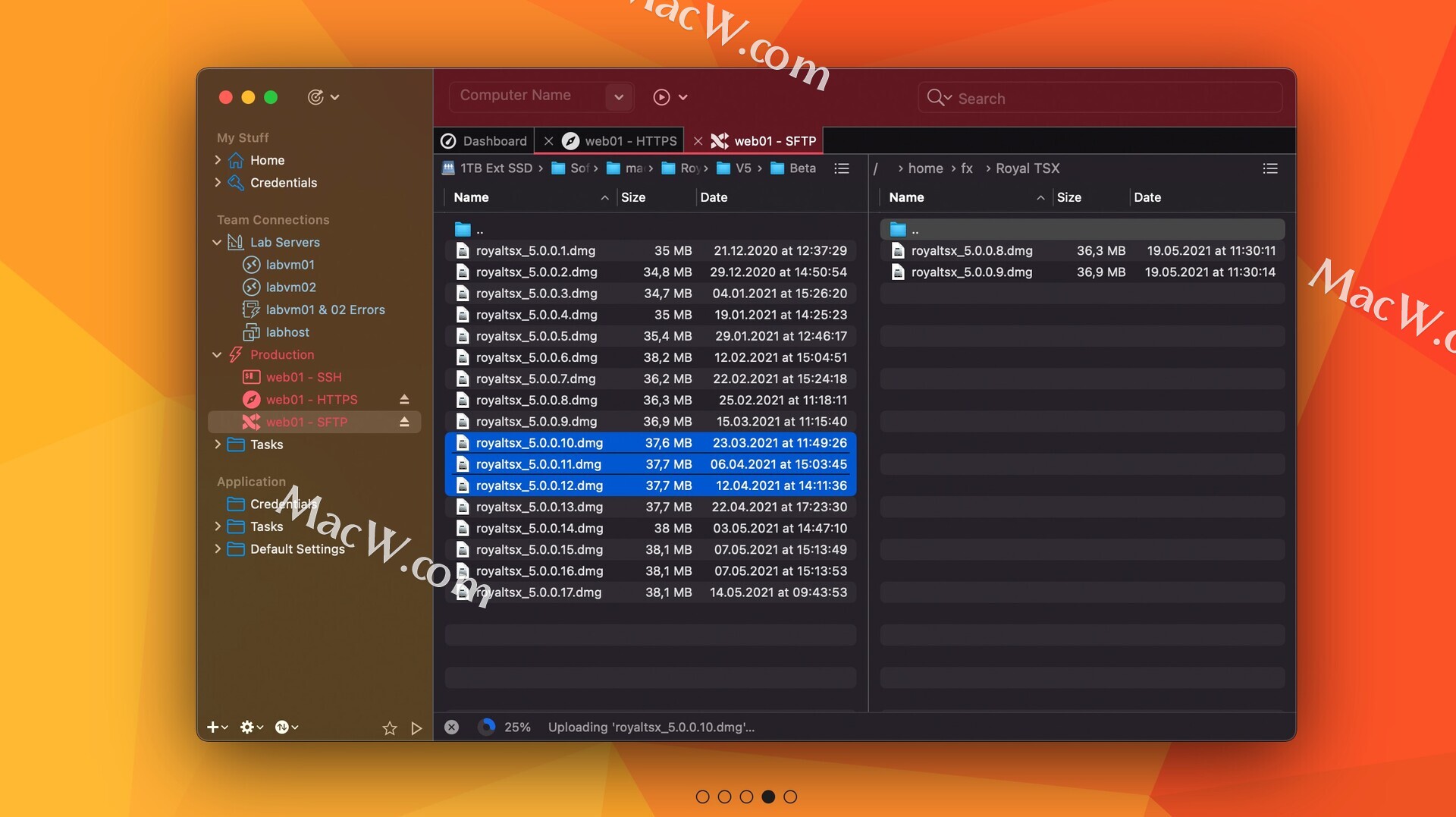Image resolution: width=1456 pixels, height=817 pixels.
Task: Close the web01 - SFTP tab
Action: pos(698,141)
